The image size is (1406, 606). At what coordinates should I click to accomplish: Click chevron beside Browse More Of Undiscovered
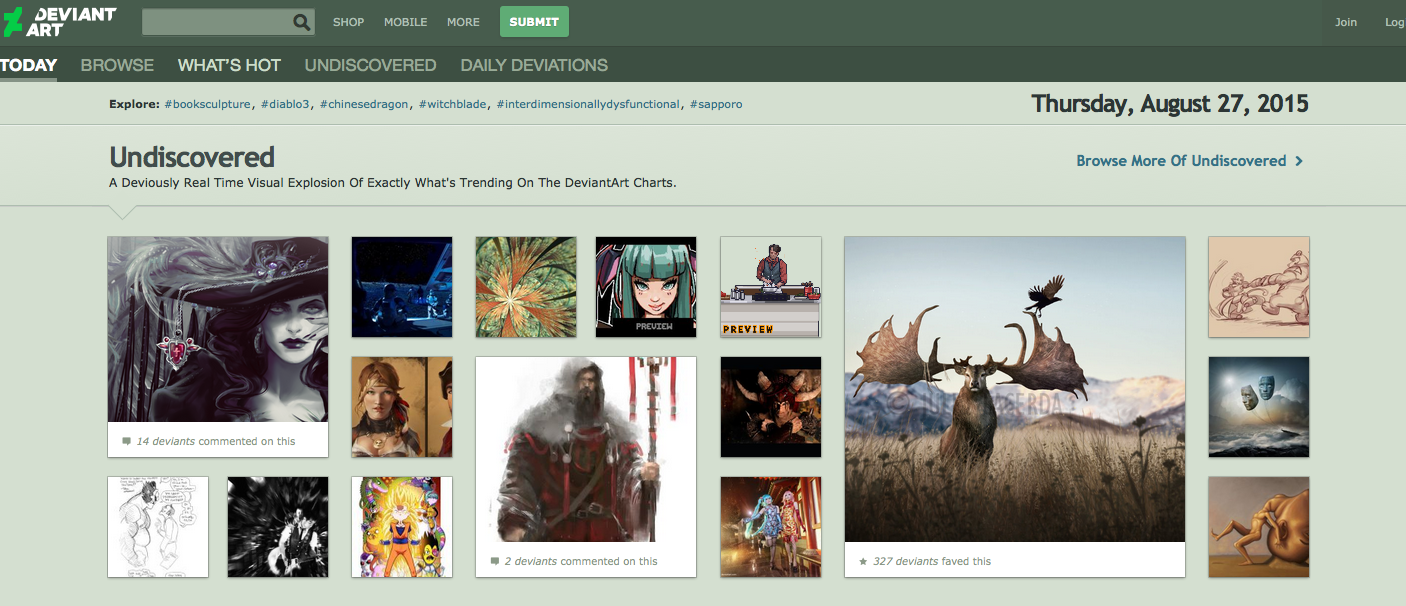point(1299,161)
